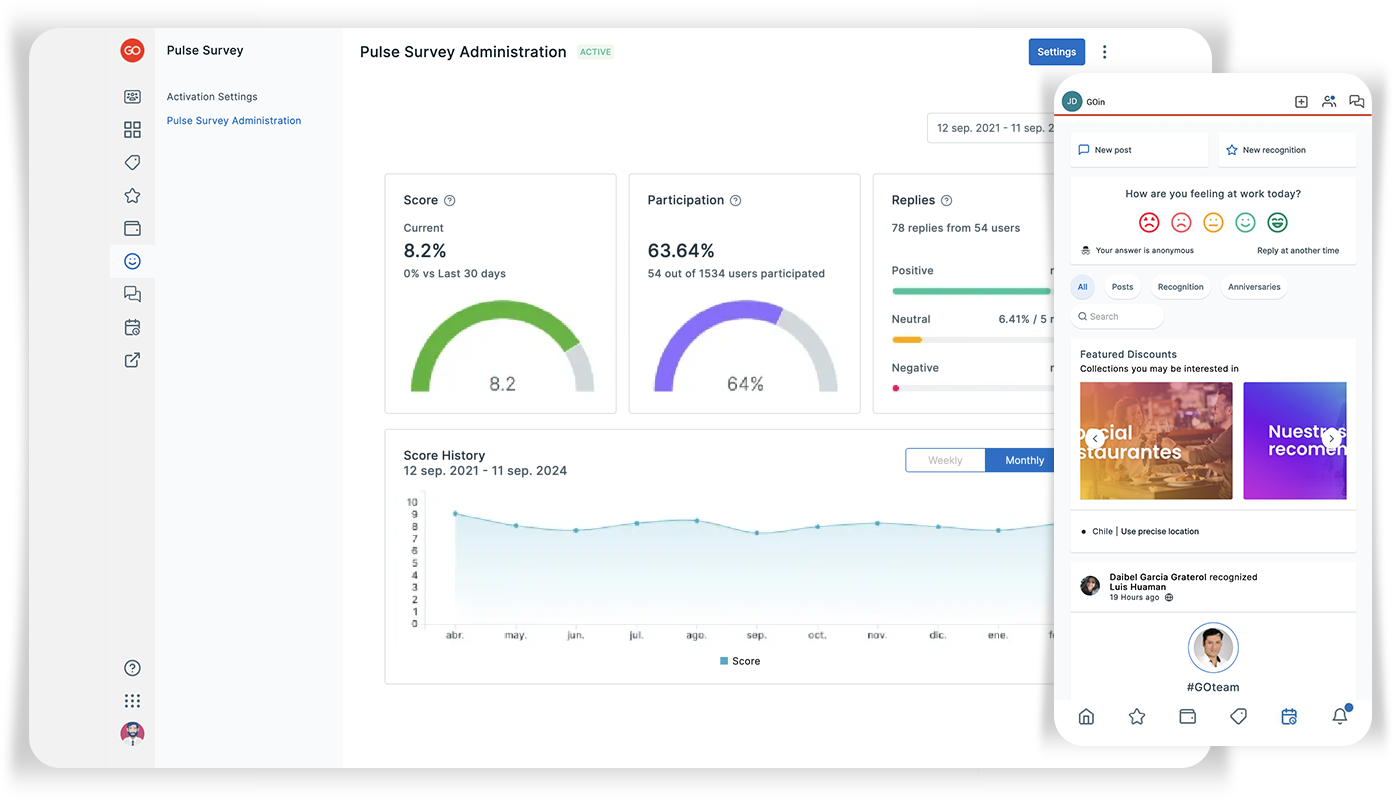Select the red slightly sad face emoji
Image resolution: width=1394 pixels, height=803 pixels.
click(x=1181, y=222)
